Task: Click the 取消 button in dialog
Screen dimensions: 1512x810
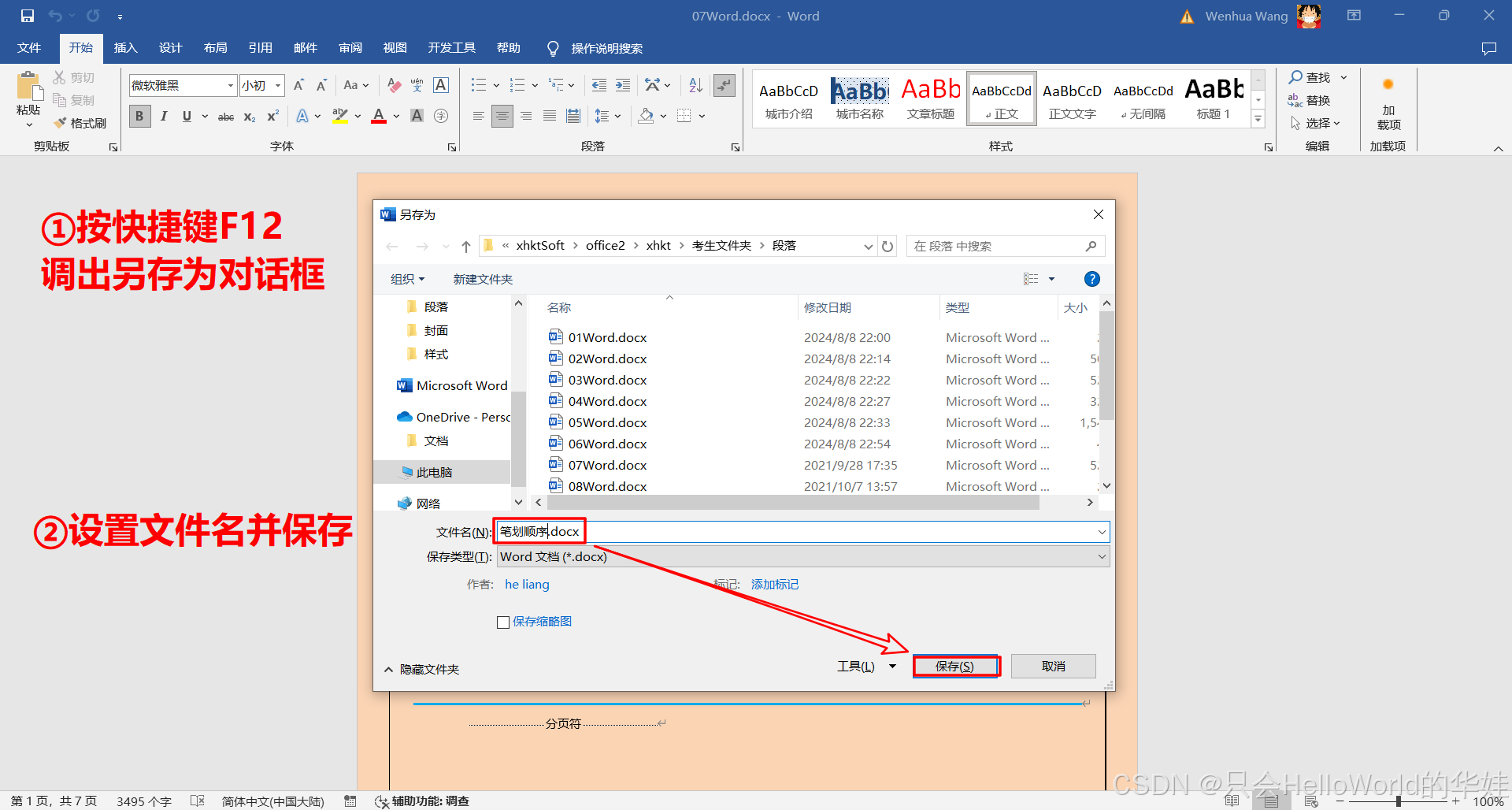Action: [1054, 666]
